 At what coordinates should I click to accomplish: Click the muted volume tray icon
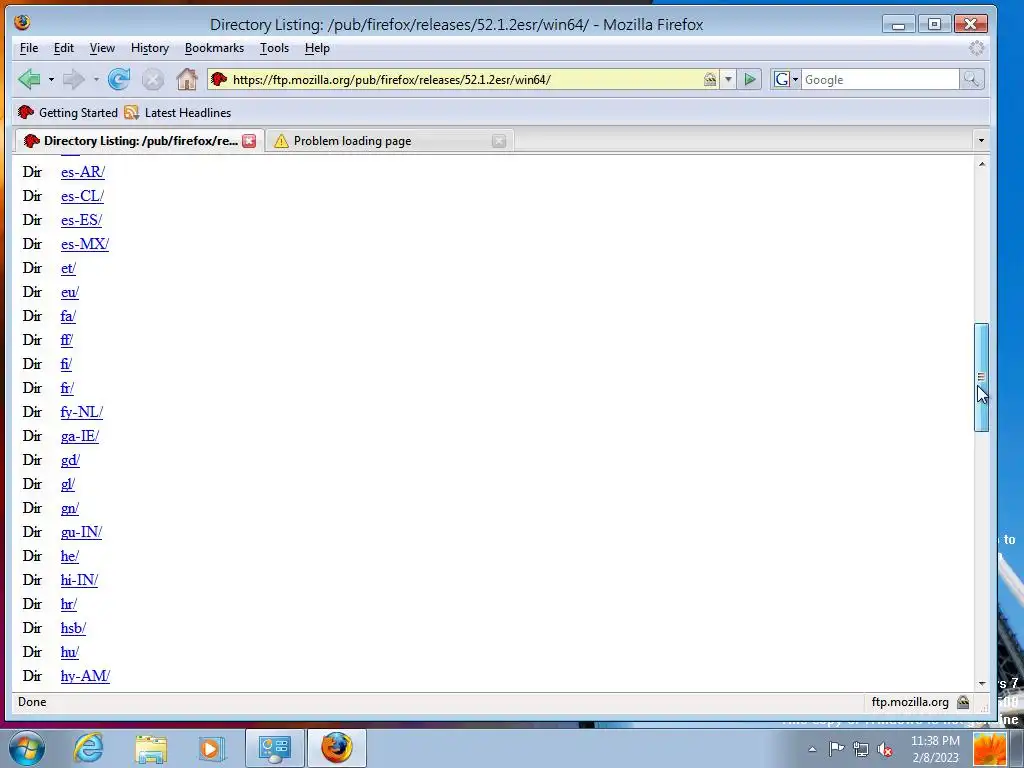tap(885, 749)
